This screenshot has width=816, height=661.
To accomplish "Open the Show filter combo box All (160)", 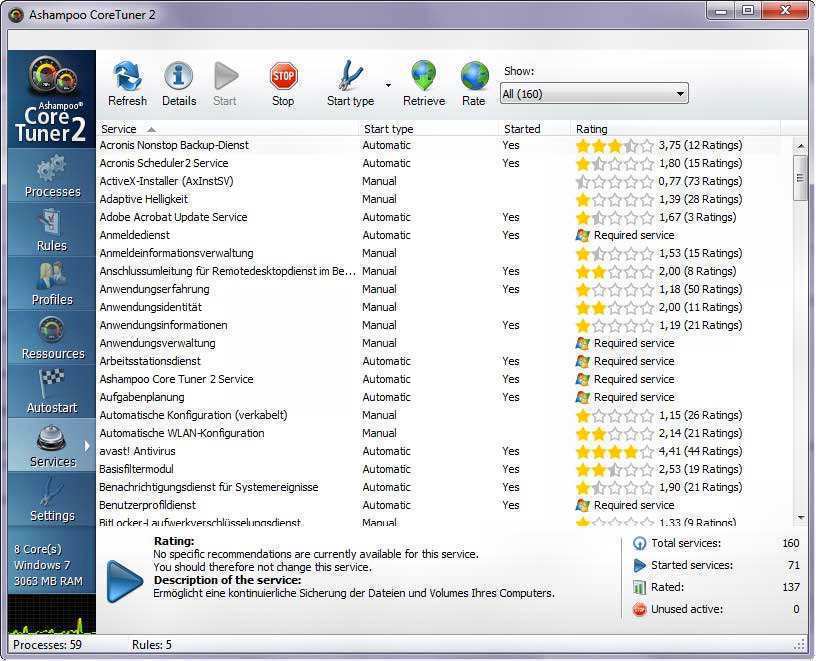I will click(594, 94).
